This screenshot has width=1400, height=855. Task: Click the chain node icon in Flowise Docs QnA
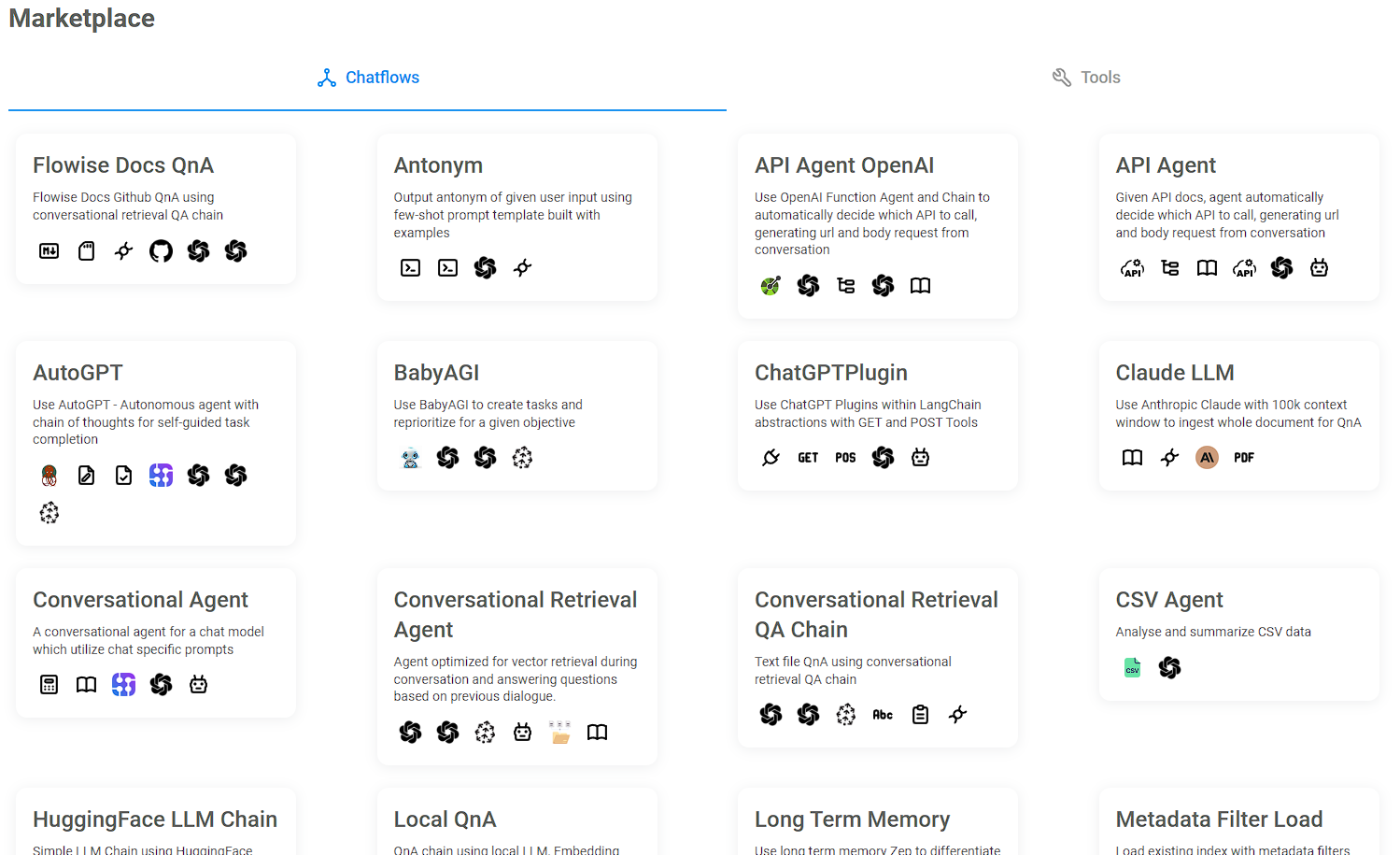tap(124, 250)
